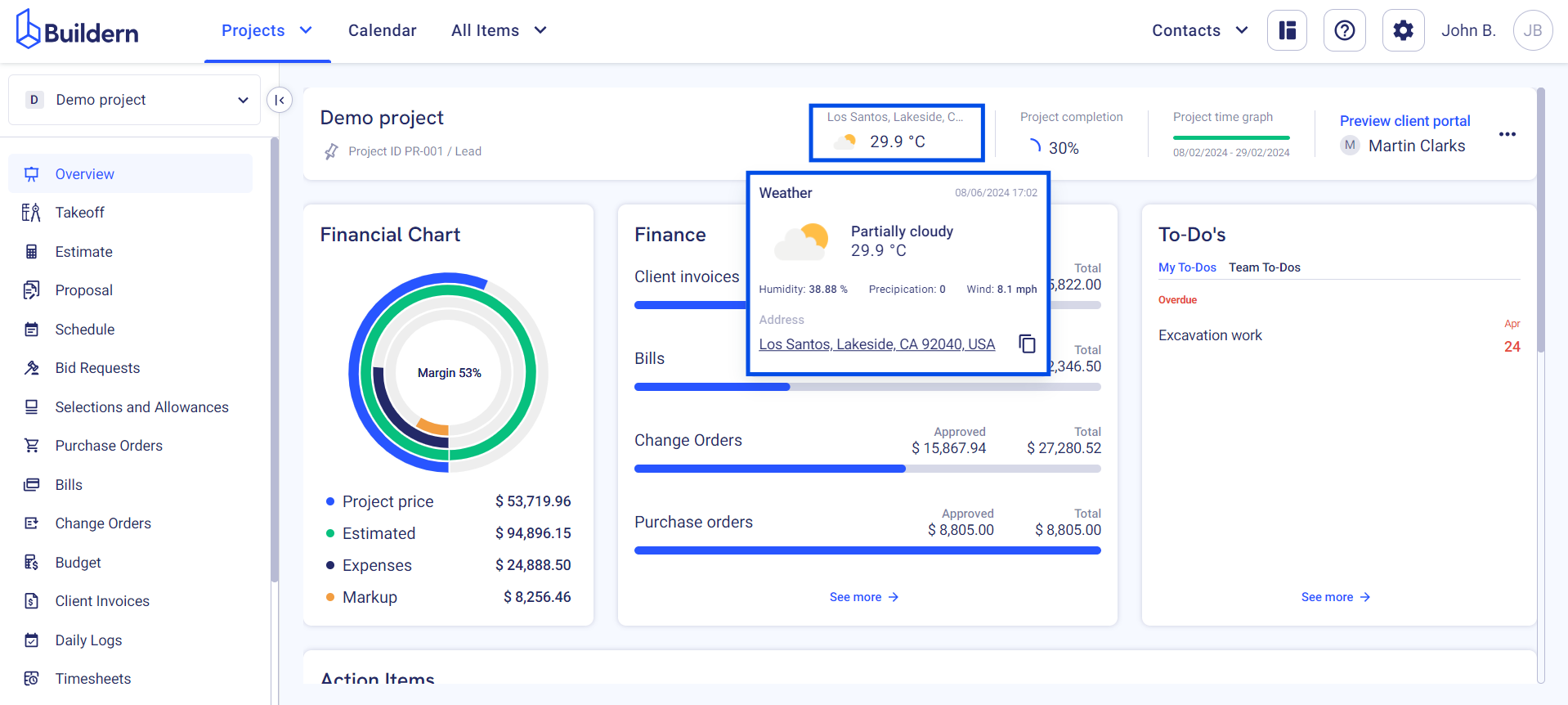The height and width of the screenshot is (705, 1568).
Task: Switch to Team To-Dos tab
Action: click(1265, 267)
